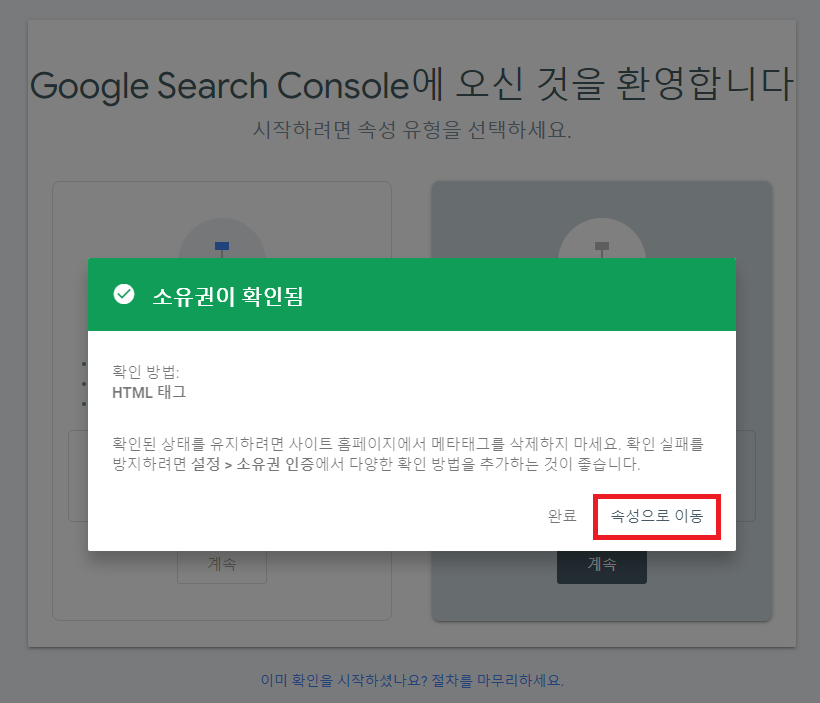The width and height of the screenshot is (820, 703).
Task: Click the blue domain icon on left card
Action: [222, 245]
